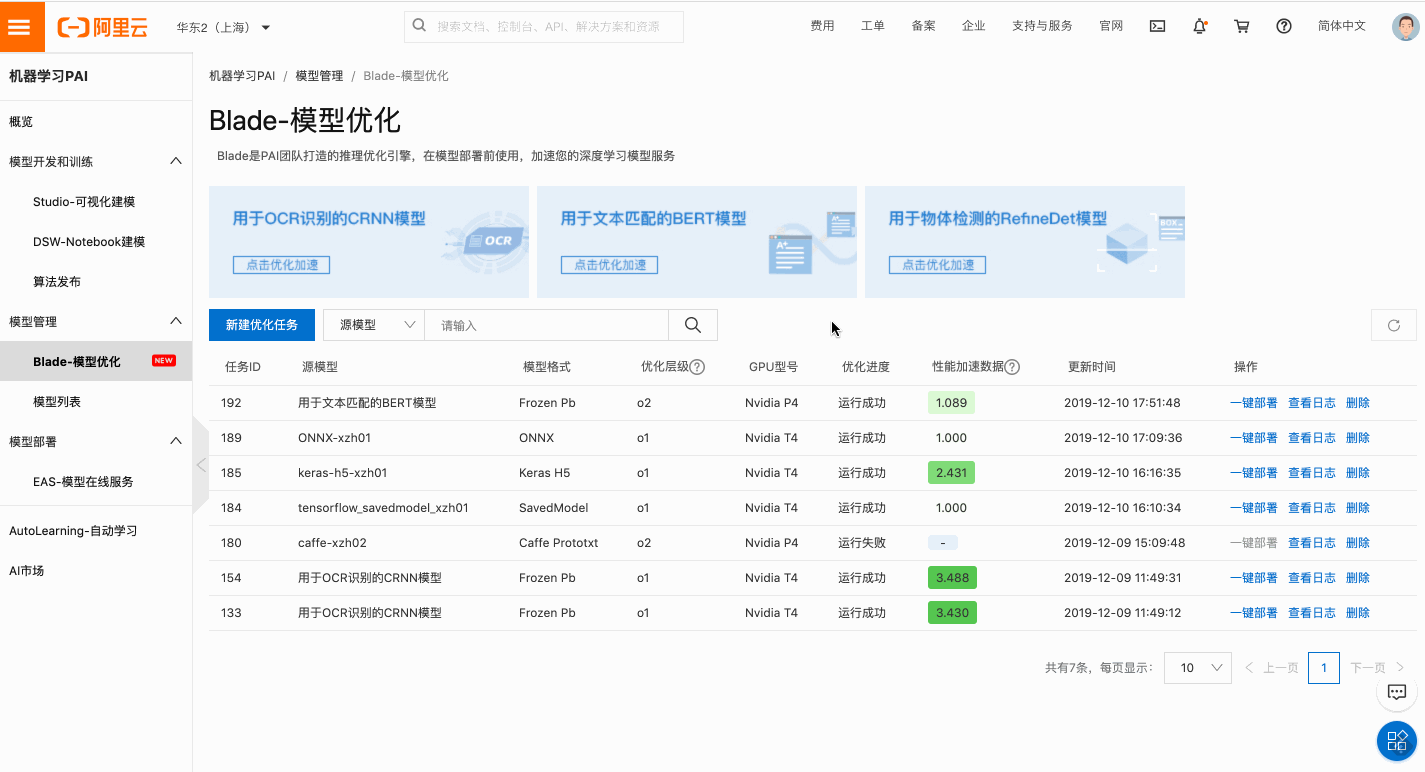Screen dimensions: 1425x772
Task: Click the 上一页 pagination button
Action: [x=1272, y=667]
